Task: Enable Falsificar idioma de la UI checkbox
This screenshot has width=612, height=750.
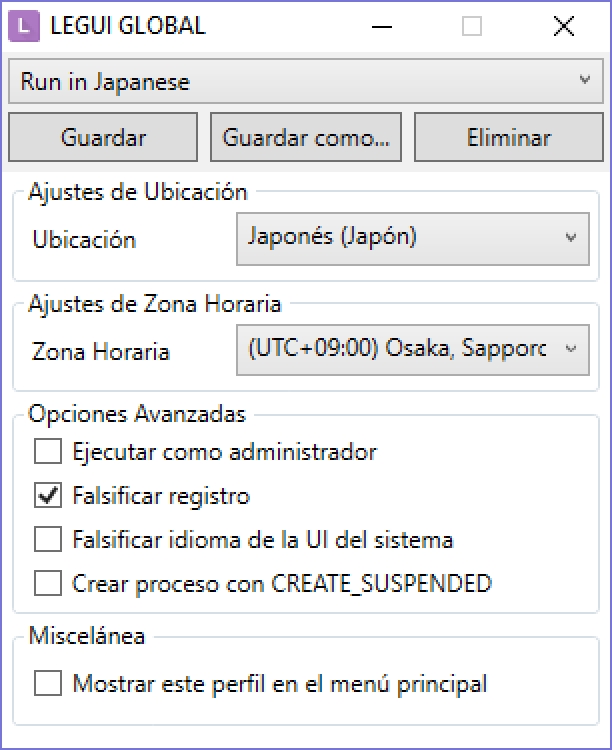Action: point(48,540)
